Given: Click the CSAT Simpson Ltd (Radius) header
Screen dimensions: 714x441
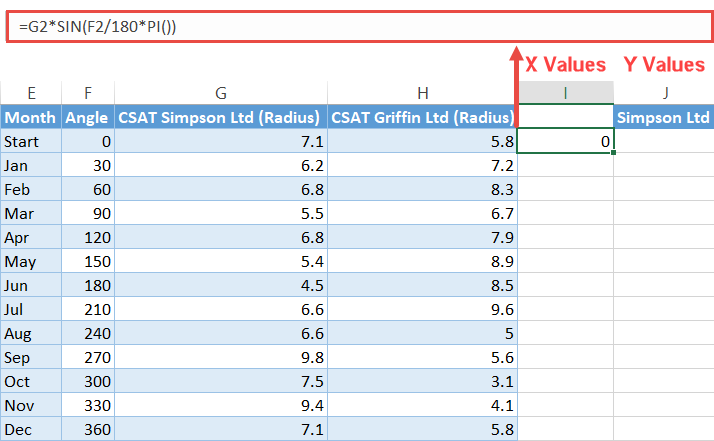Looking at the screenshot, I should pos(221,118).
